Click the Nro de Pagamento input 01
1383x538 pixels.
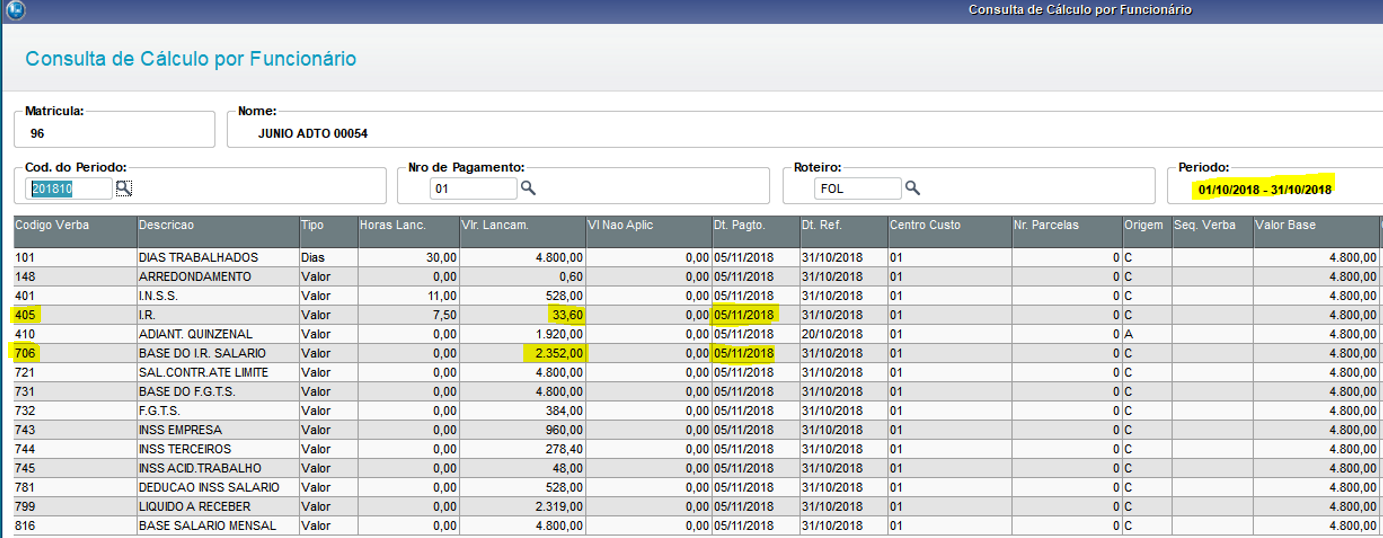474,188
